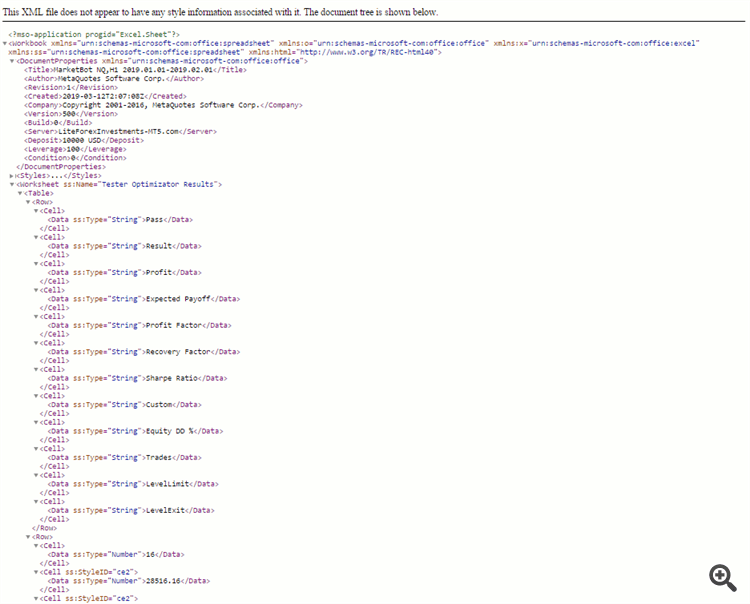Collapse the Cell holding Recovery Factor
Viewport: 750px width, 604px height.
[36, 343]
